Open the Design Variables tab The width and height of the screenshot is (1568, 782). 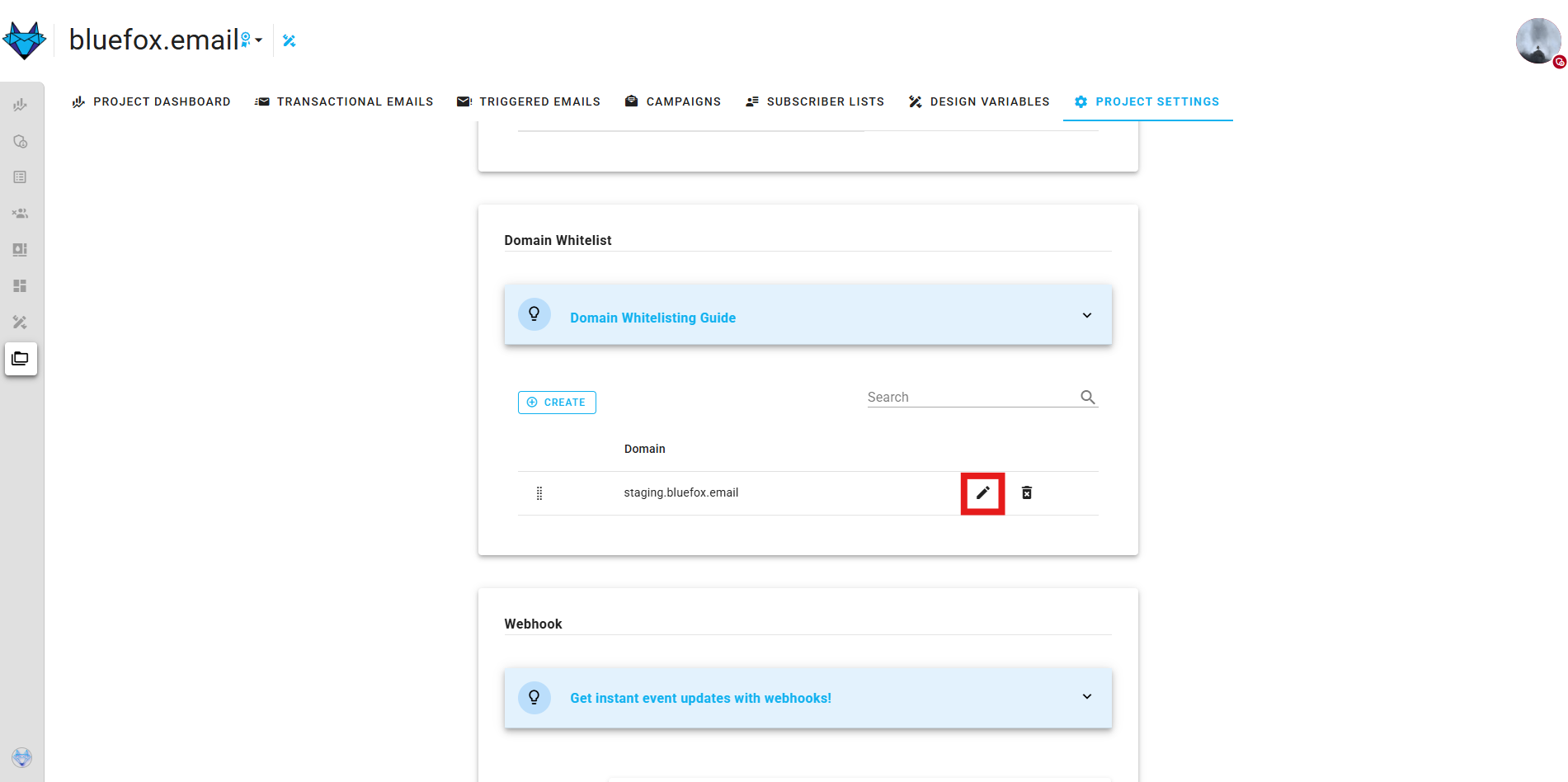tap(979, 101)
